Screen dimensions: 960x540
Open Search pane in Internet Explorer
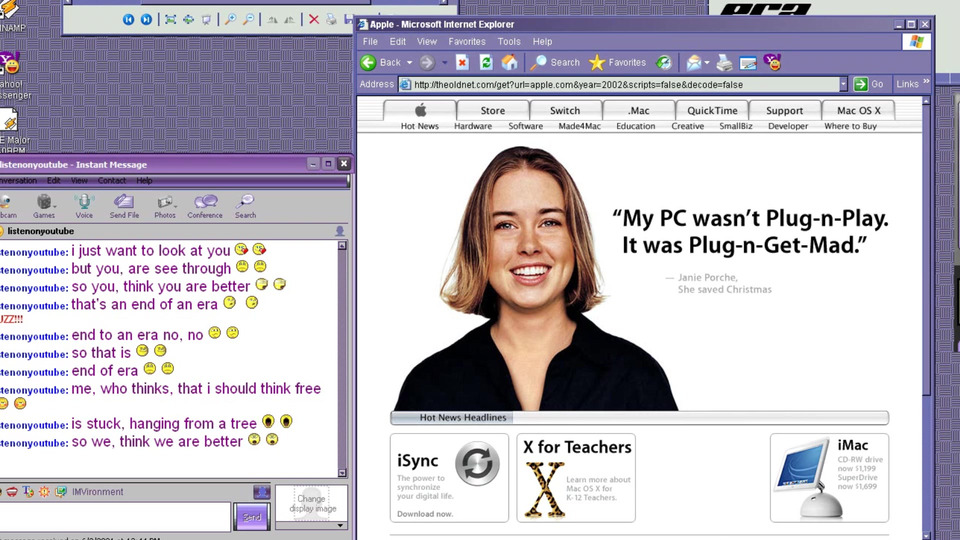(555, 62)
